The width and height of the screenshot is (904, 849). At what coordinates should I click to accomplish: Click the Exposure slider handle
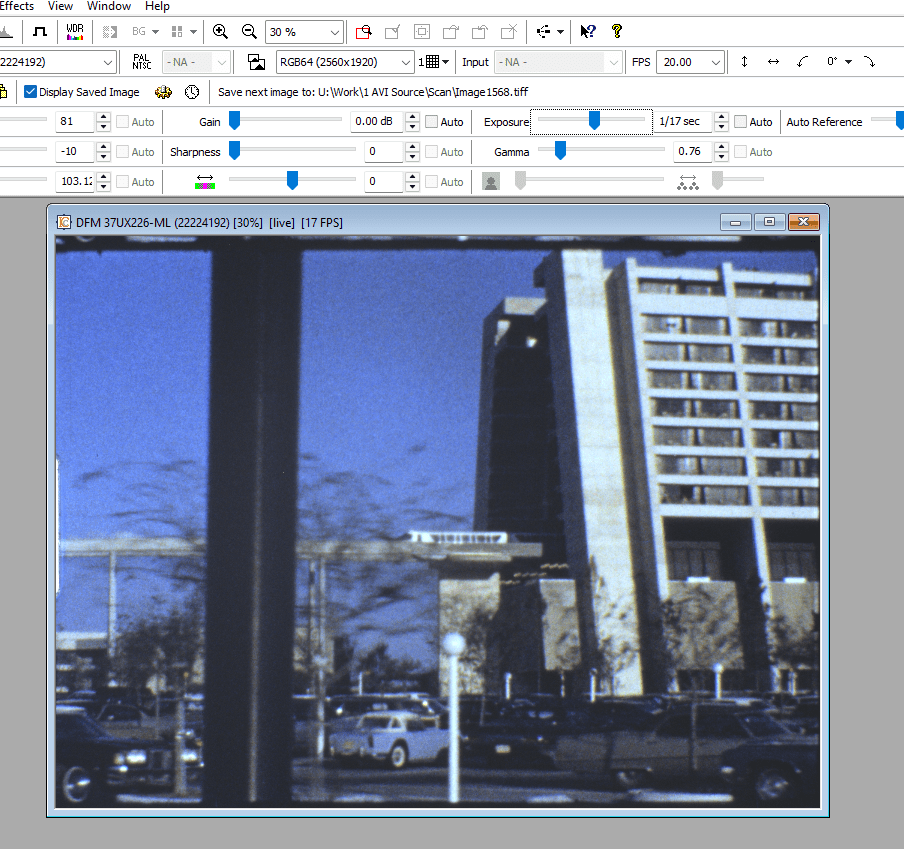coord(594,121)
